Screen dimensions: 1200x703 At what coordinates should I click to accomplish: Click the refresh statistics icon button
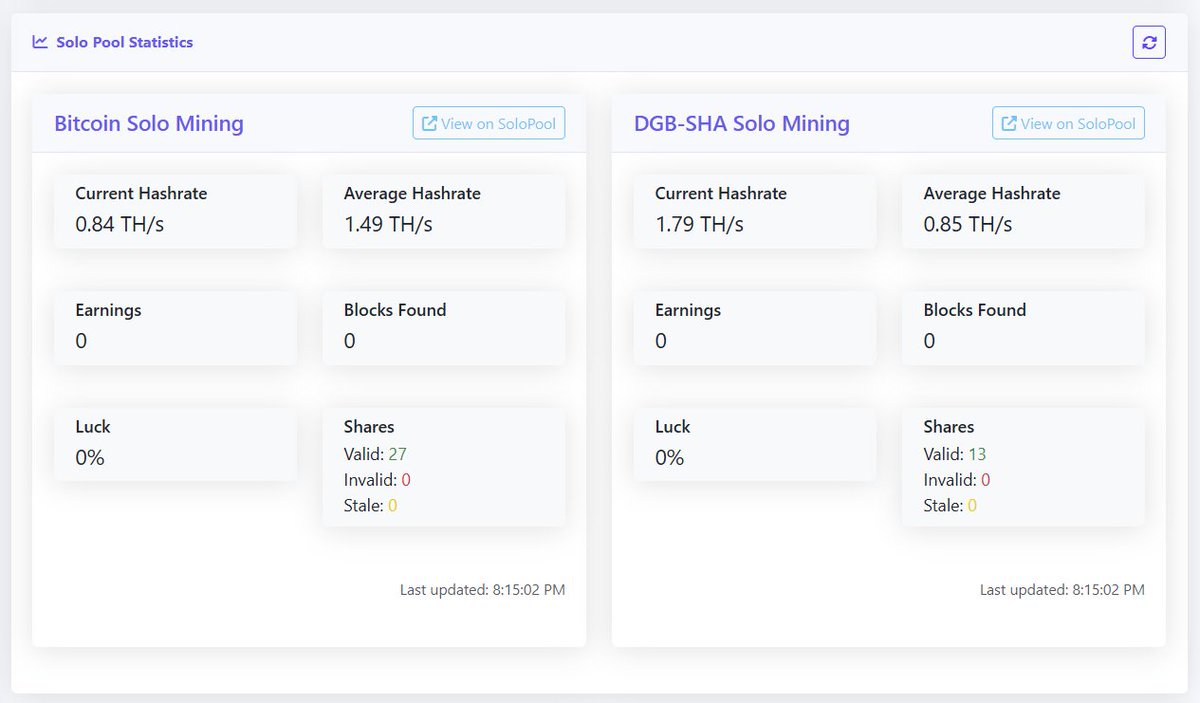1149,42
